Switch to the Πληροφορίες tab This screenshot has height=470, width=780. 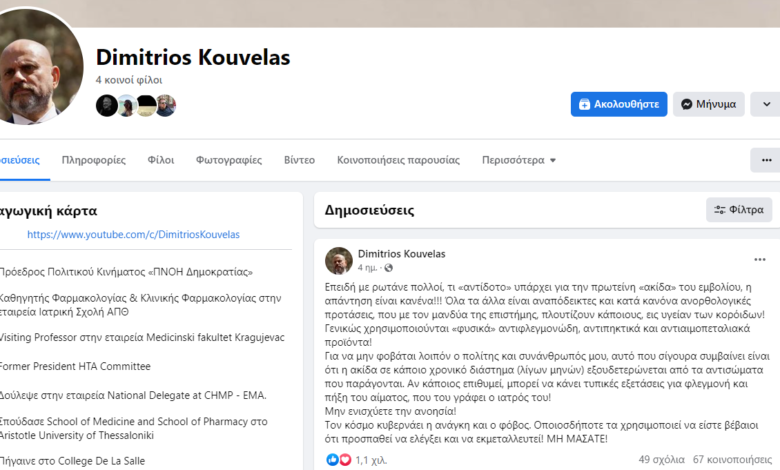point(94,160)
